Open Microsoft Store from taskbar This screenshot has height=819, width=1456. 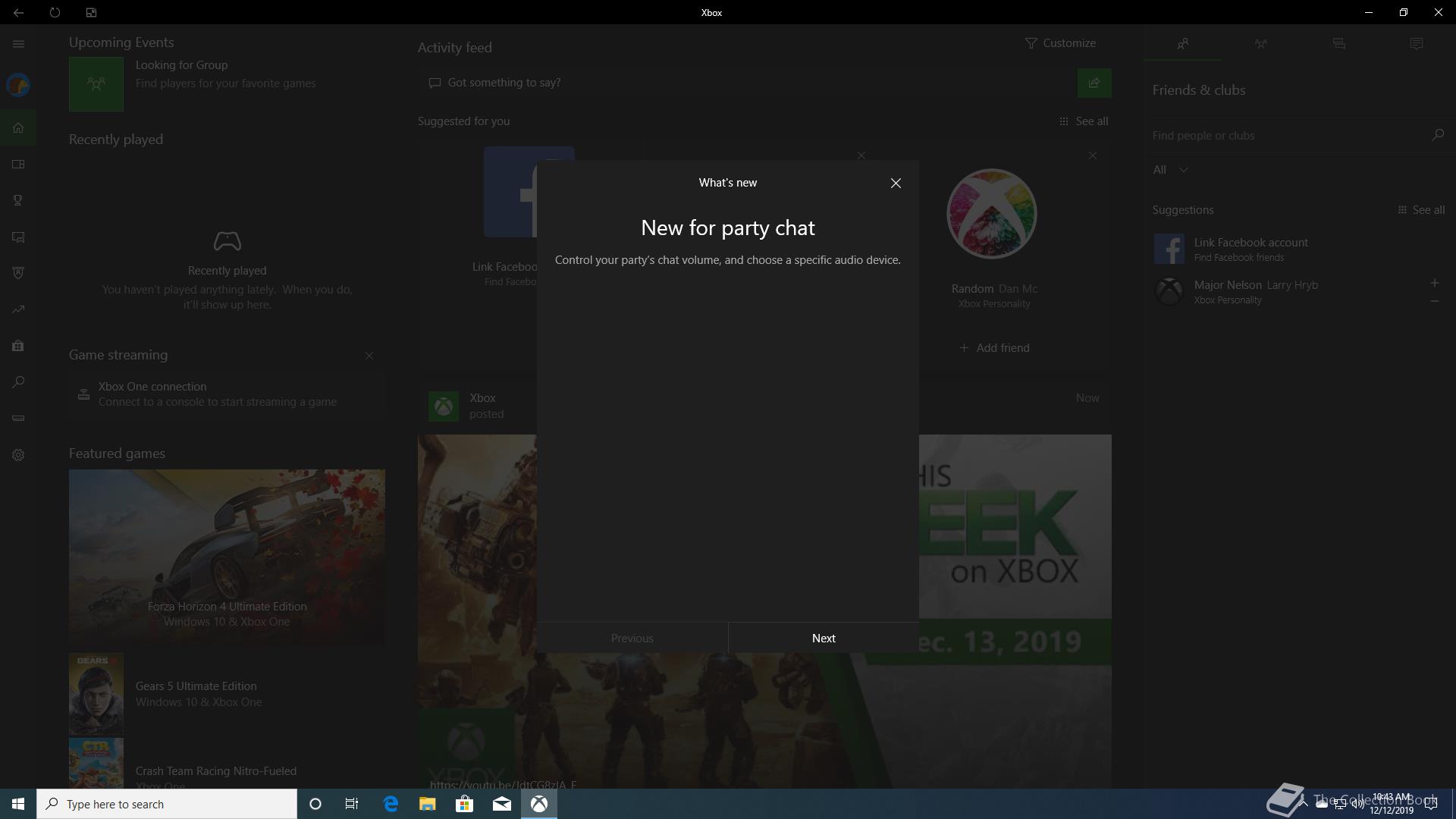(464, 804)
